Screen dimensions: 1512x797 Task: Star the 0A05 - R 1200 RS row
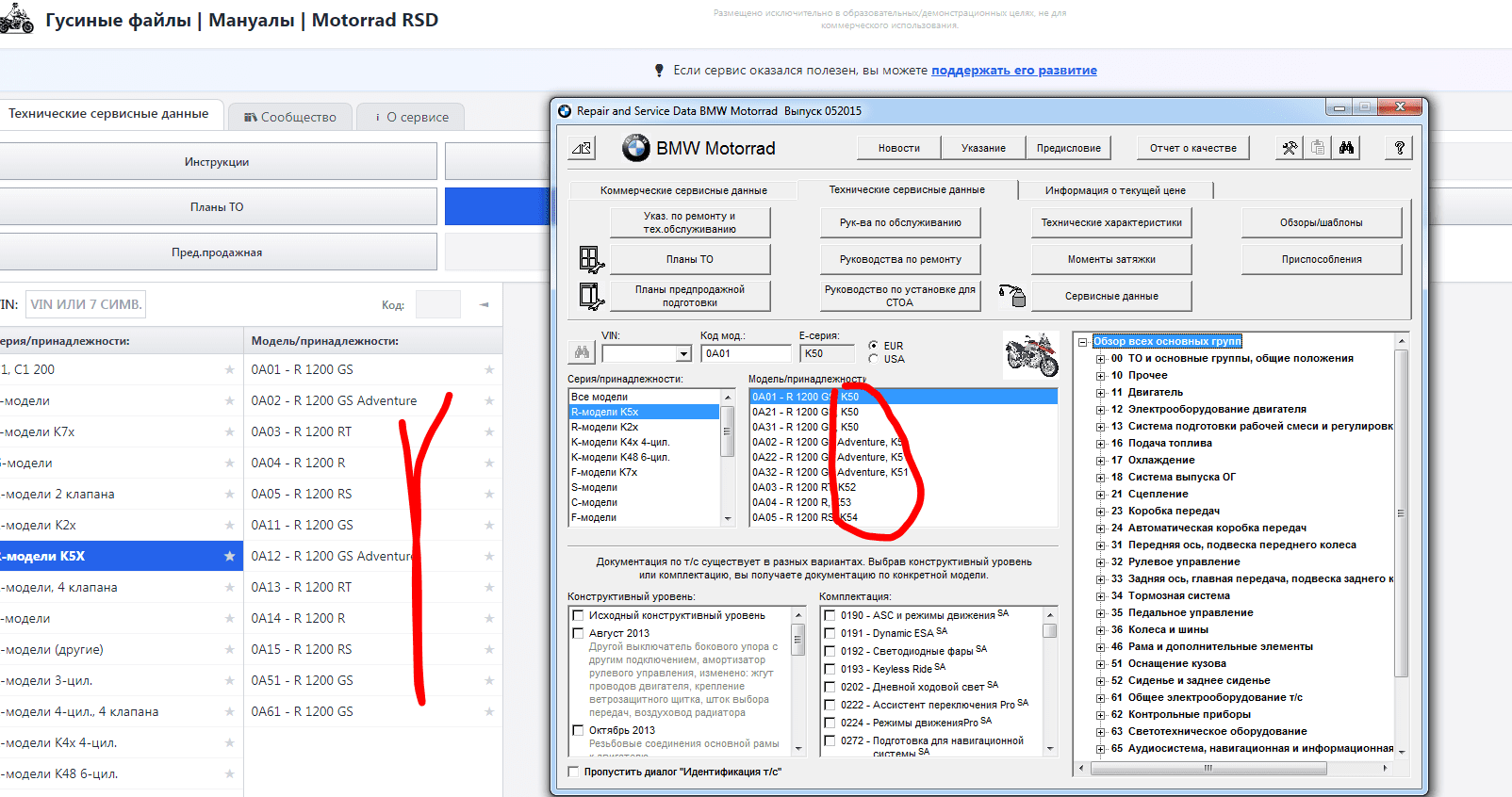coord(489,494)
